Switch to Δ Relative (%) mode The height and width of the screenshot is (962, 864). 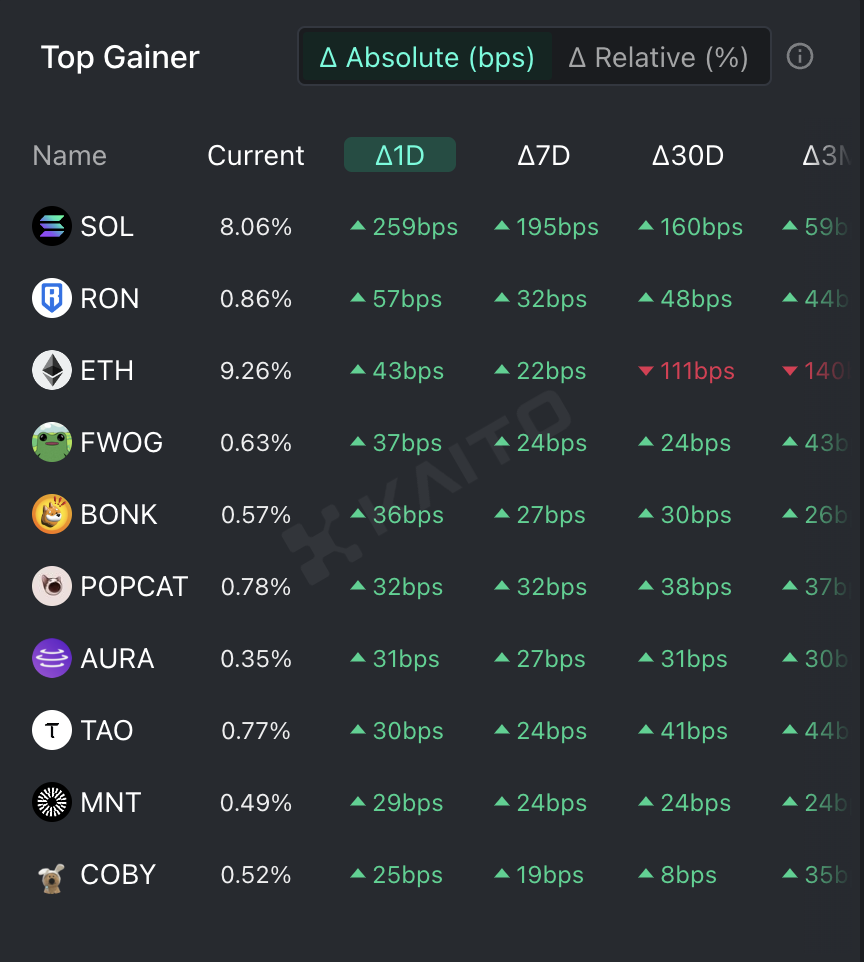click(659, 57)
